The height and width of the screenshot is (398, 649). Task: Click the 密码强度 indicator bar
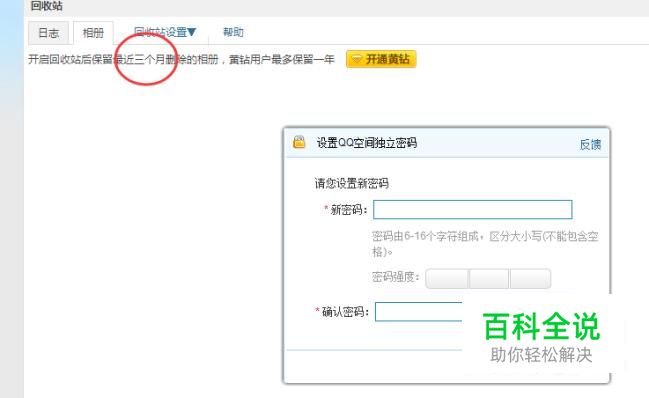coord(488,278)
